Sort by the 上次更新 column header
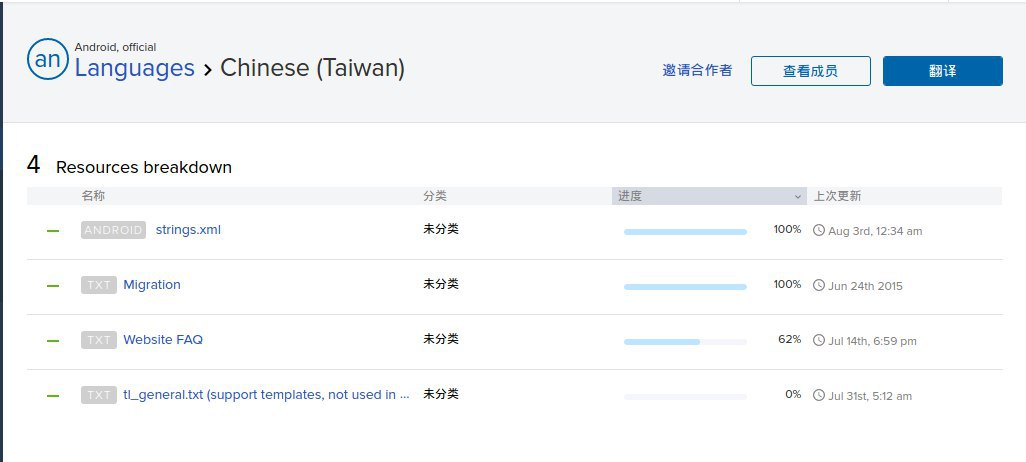The height and width of the screenshot is (462, 1026). tap(837, 196)
